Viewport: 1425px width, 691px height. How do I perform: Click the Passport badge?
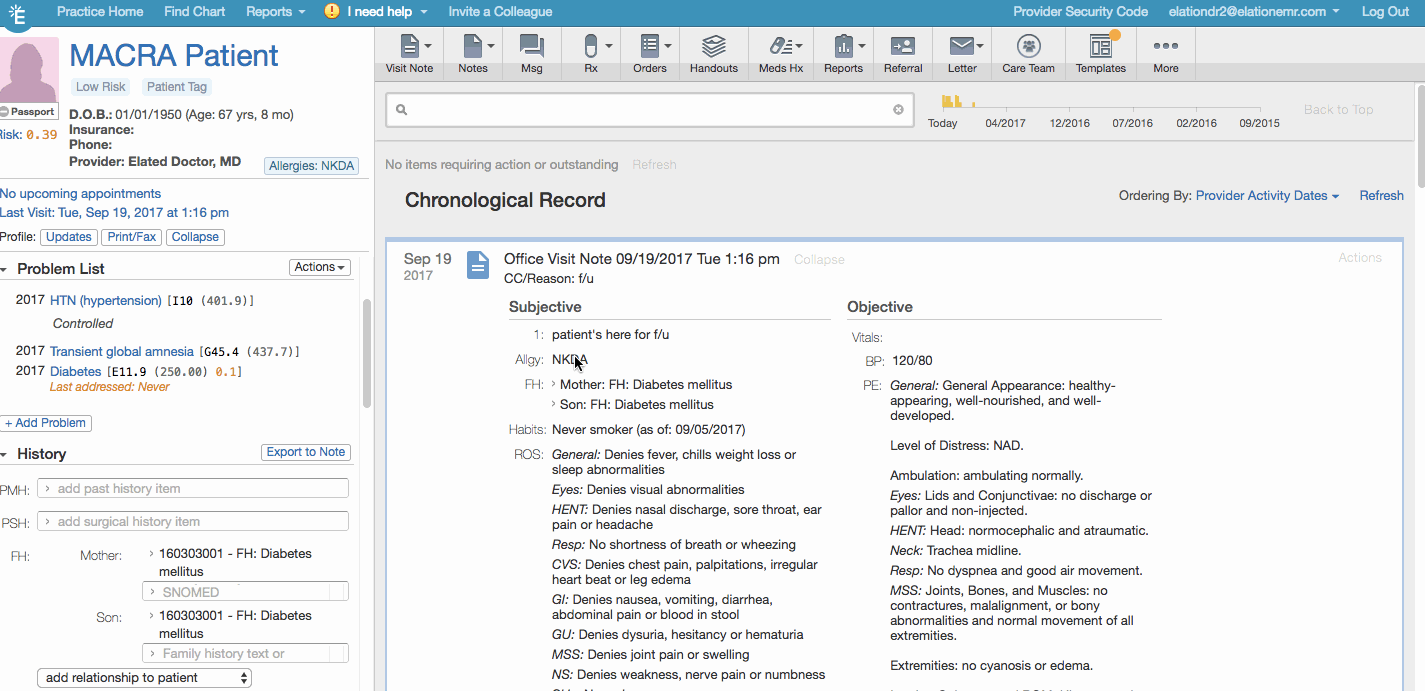28,112
